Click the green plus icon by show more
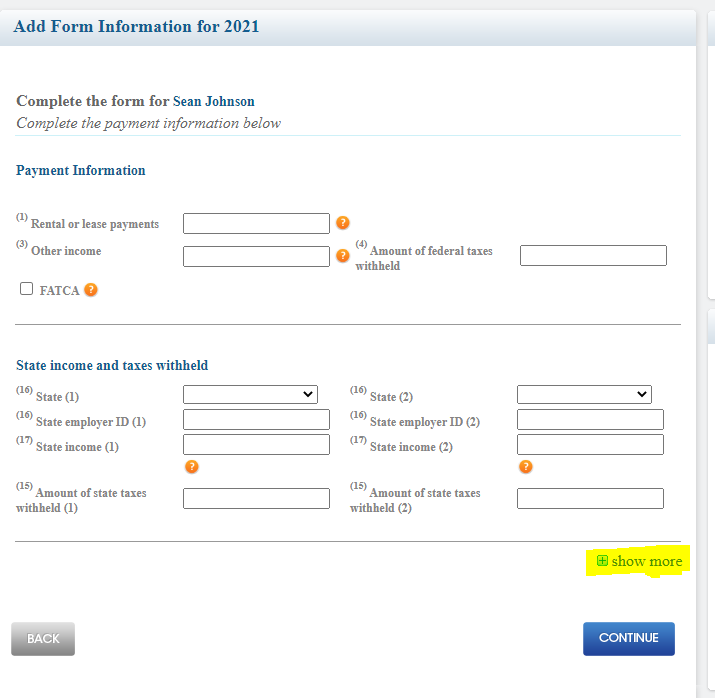Image resolution: width=715 pixels, height=698 pixels. [x=602, y=561]
